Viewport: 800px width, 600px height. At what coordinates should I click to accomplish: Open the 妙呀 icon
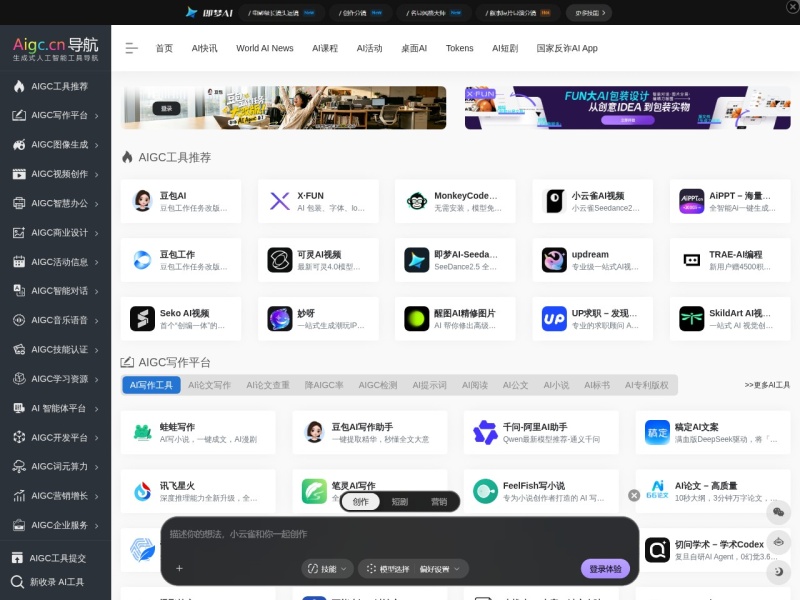tap(280, 318)
